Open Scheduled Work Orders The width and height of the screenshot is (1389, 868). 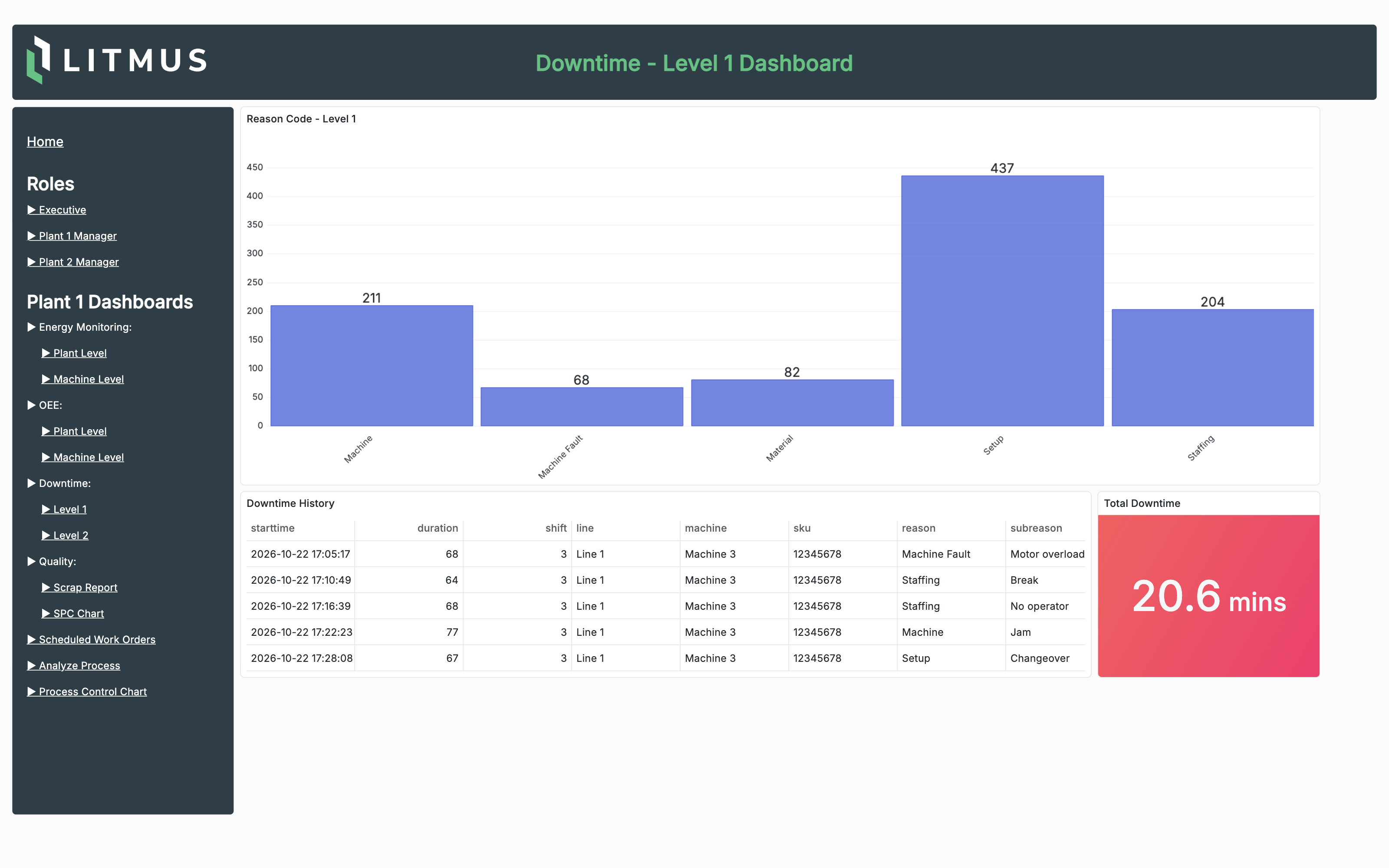[x=91, y=640]
